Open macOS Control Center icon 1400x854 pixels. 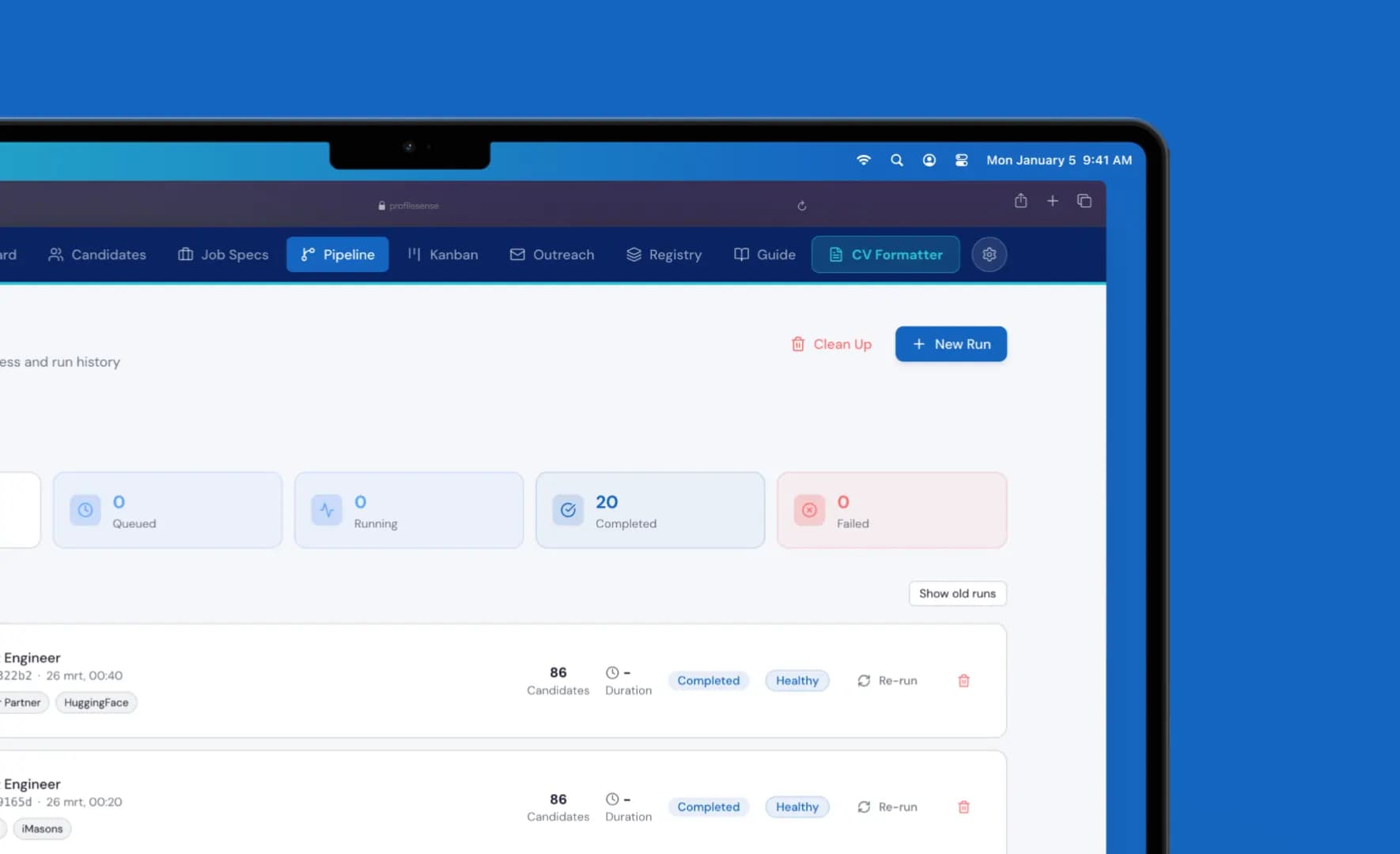click(961, 160)
